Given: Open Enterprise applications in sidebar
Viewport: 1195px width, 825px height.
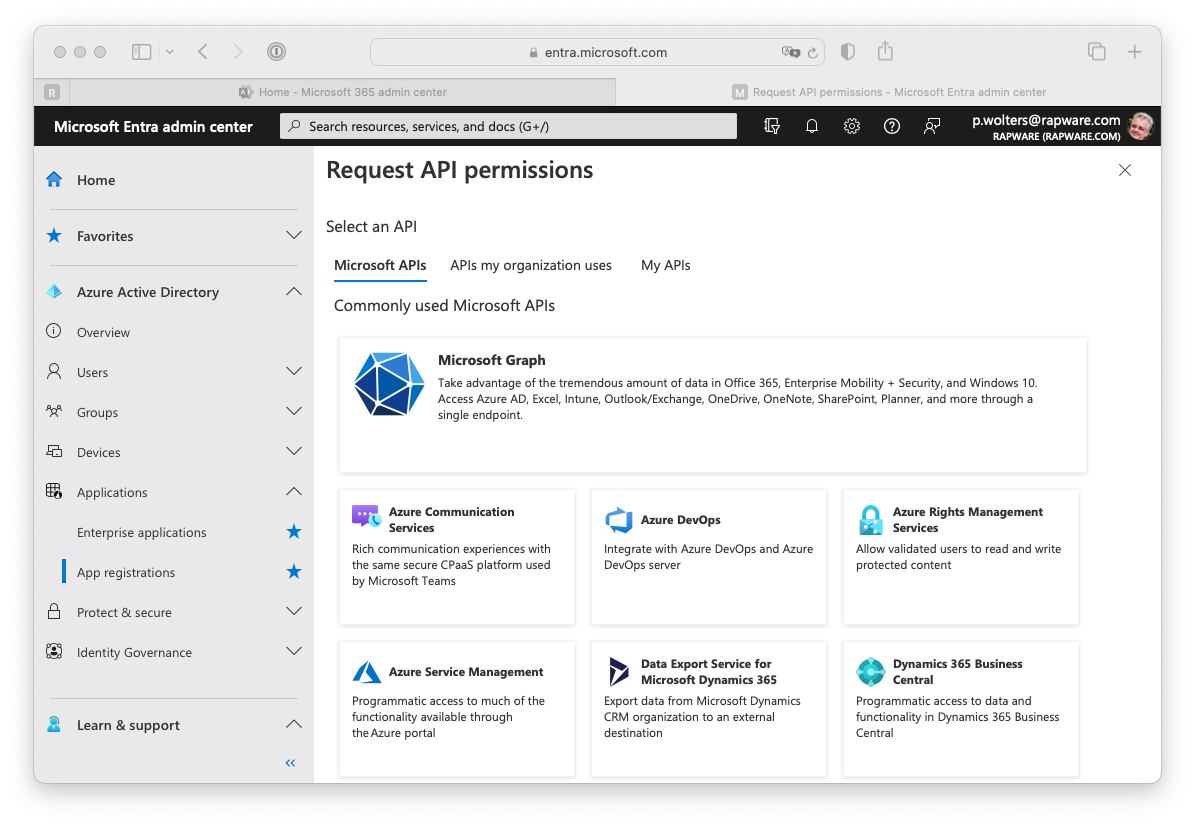Looking at the screenshot, I should [x=142, y=532].
